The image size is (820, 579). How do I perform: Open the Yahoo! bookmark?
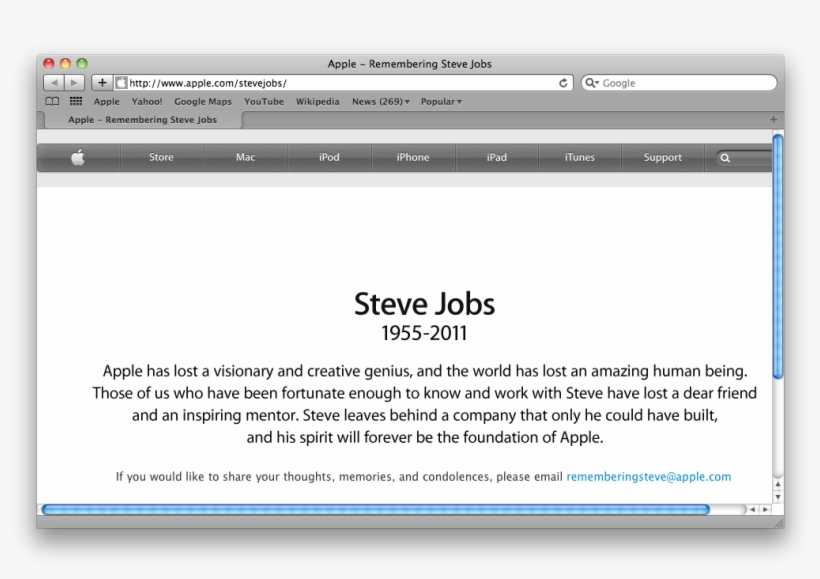tap(147, 101)
